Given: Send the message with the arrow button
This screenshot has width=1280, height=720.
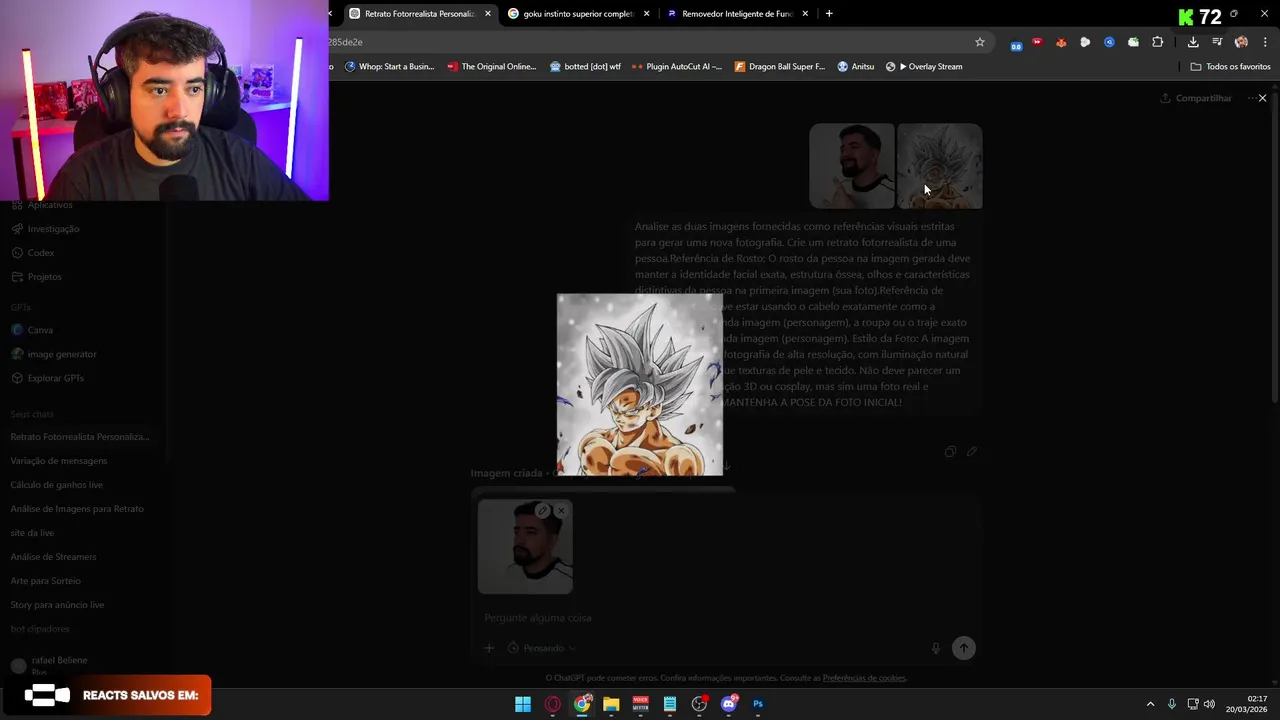Looking at the screenshot, I should click(x=964, y=648).
